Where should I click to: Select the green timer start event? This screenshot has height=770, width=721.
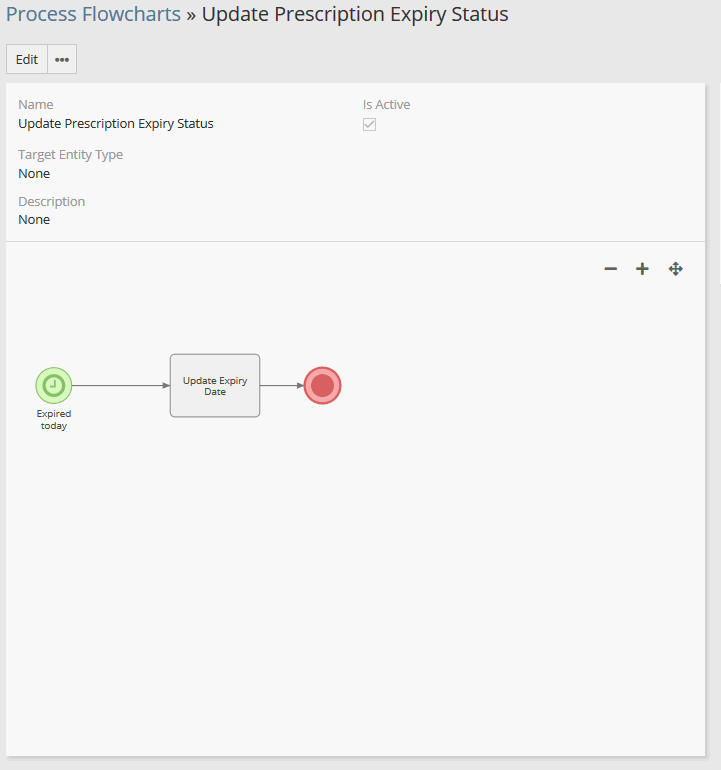click(53, 385)
